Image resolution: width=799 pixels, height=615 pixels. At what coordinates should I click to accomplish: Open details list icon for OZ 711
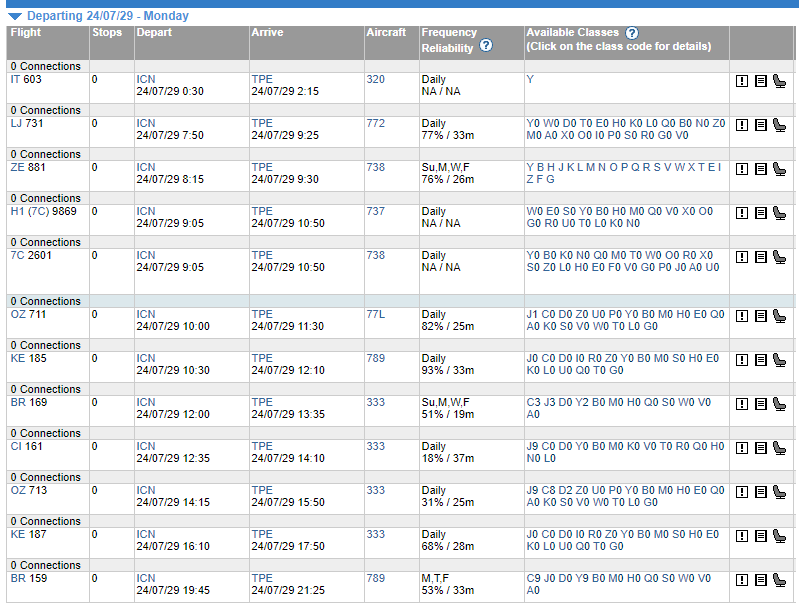click(x=761, y=316)
